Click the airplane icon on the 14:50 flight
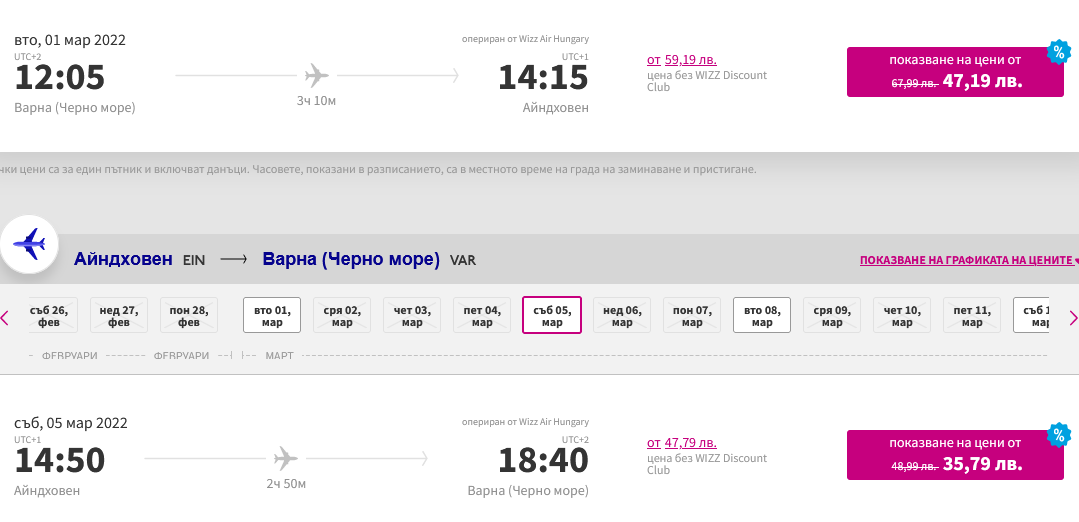Viewport: 1079px width, 522px height. click(286, 459)
